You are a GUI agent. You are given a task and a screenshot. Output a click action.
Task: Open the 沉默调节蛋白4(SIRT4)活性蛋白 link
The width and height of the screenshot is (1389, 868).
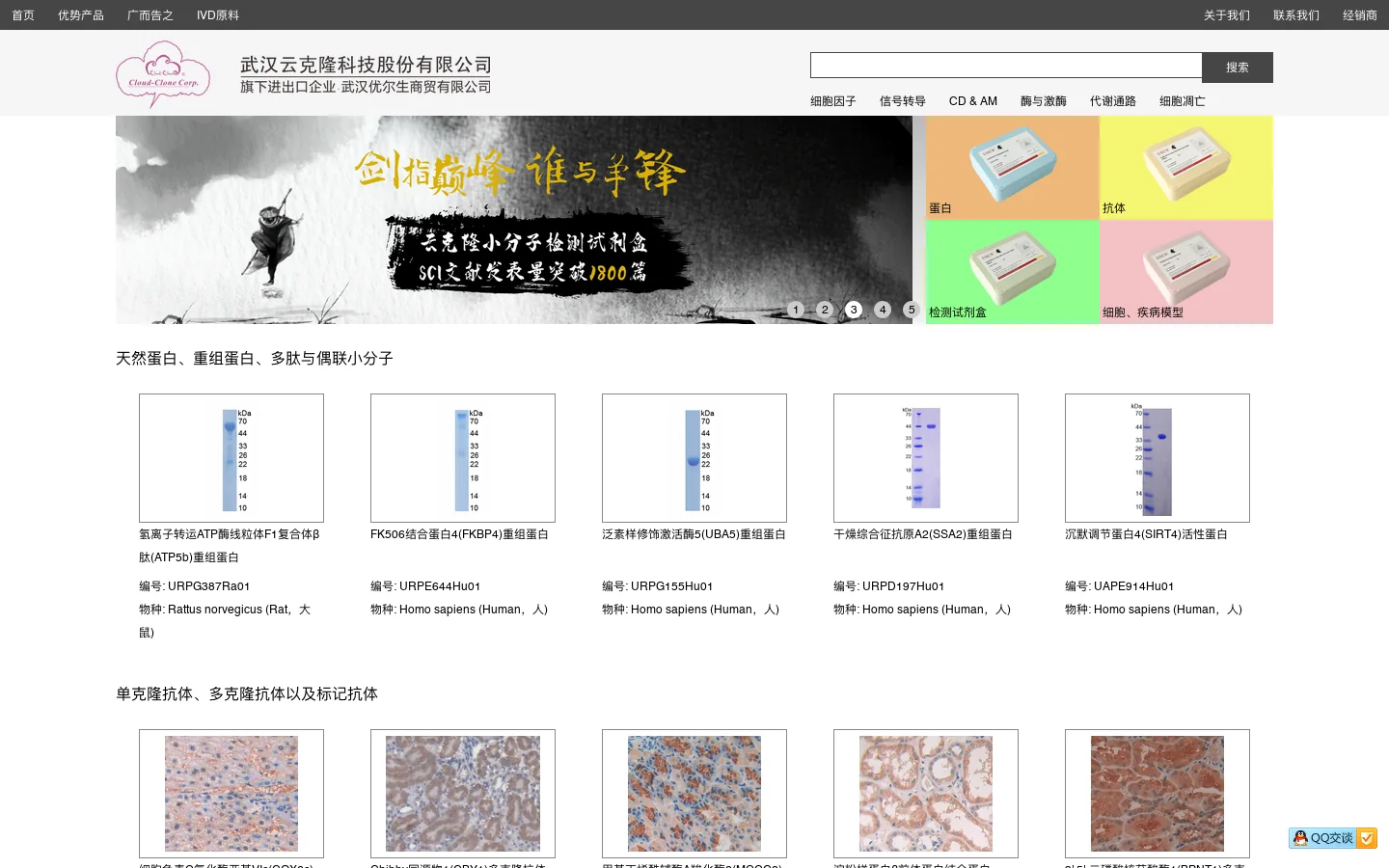[x=1146, y=534]
